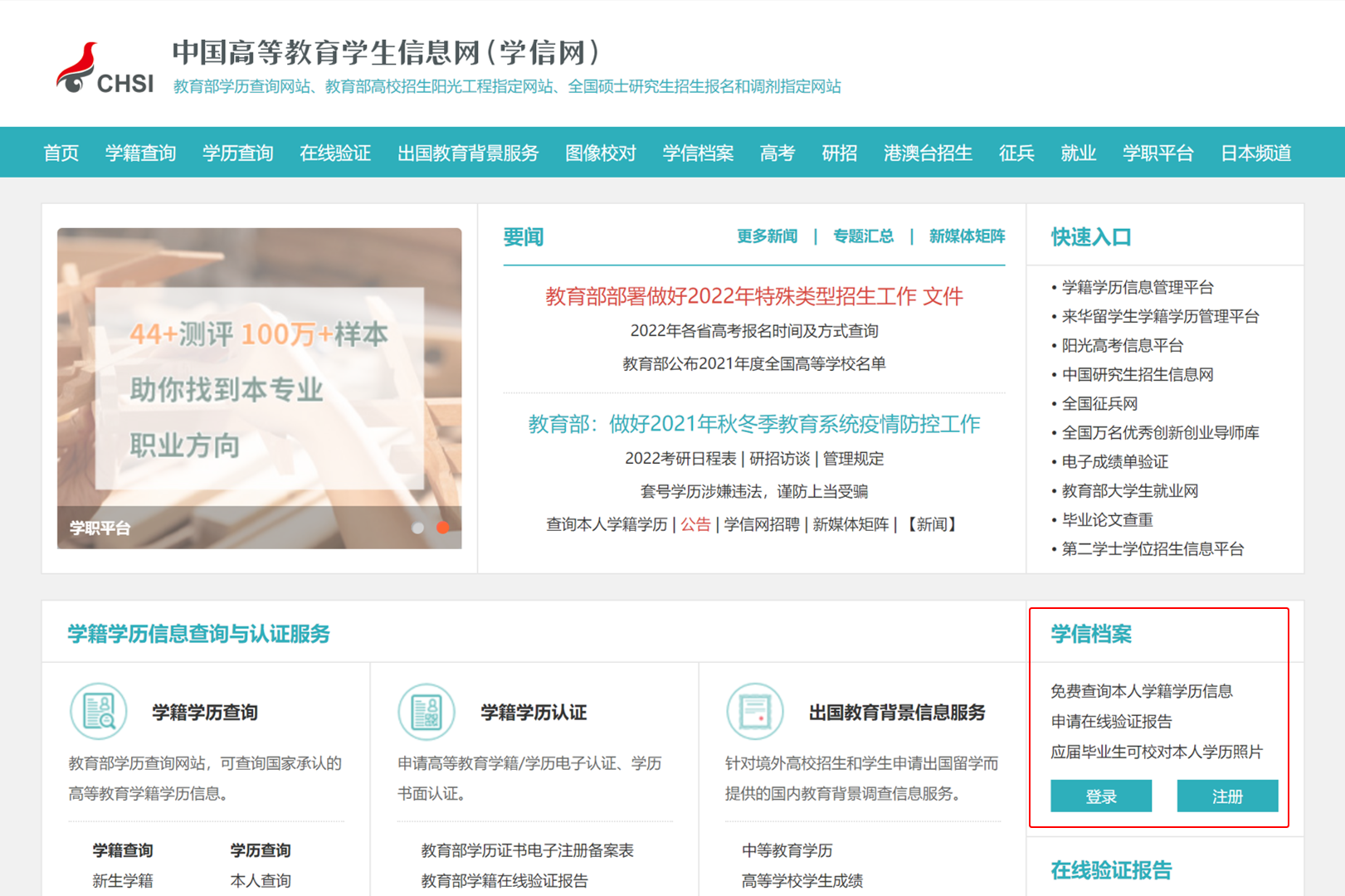Open 来华留学生学籍学历管理平台 quick link

(x=1161, y=316)
